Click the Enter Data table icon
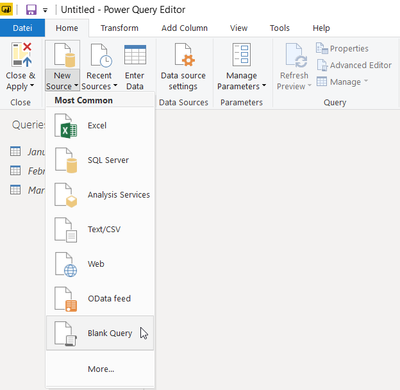This screenshot has height=390, width=400. (x=135, y=55)
